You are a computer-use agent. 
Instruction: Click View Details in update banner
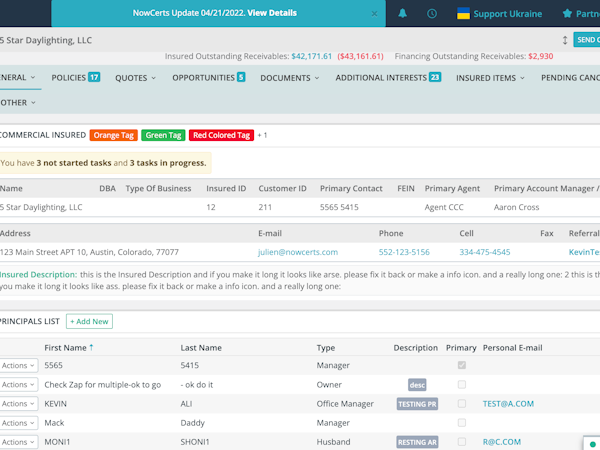[x=272, y=13]
